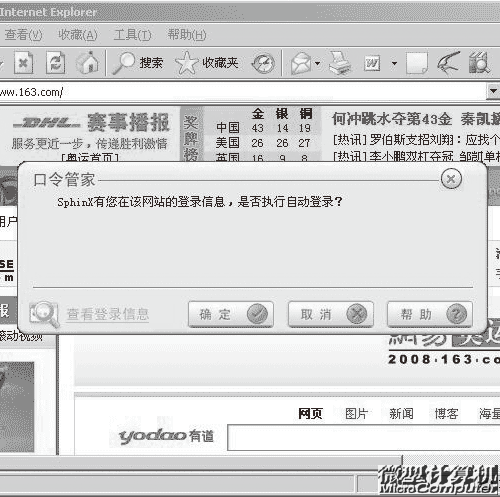Open the address bar dropdown arrow
500x497 pixels.
click(x=493, y=91)
